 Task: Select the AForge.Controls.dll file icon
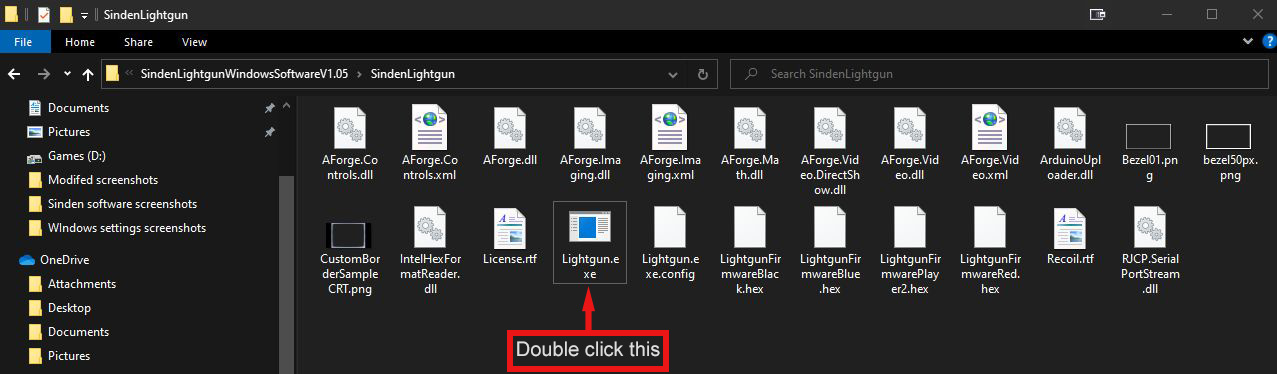point(349,127)
